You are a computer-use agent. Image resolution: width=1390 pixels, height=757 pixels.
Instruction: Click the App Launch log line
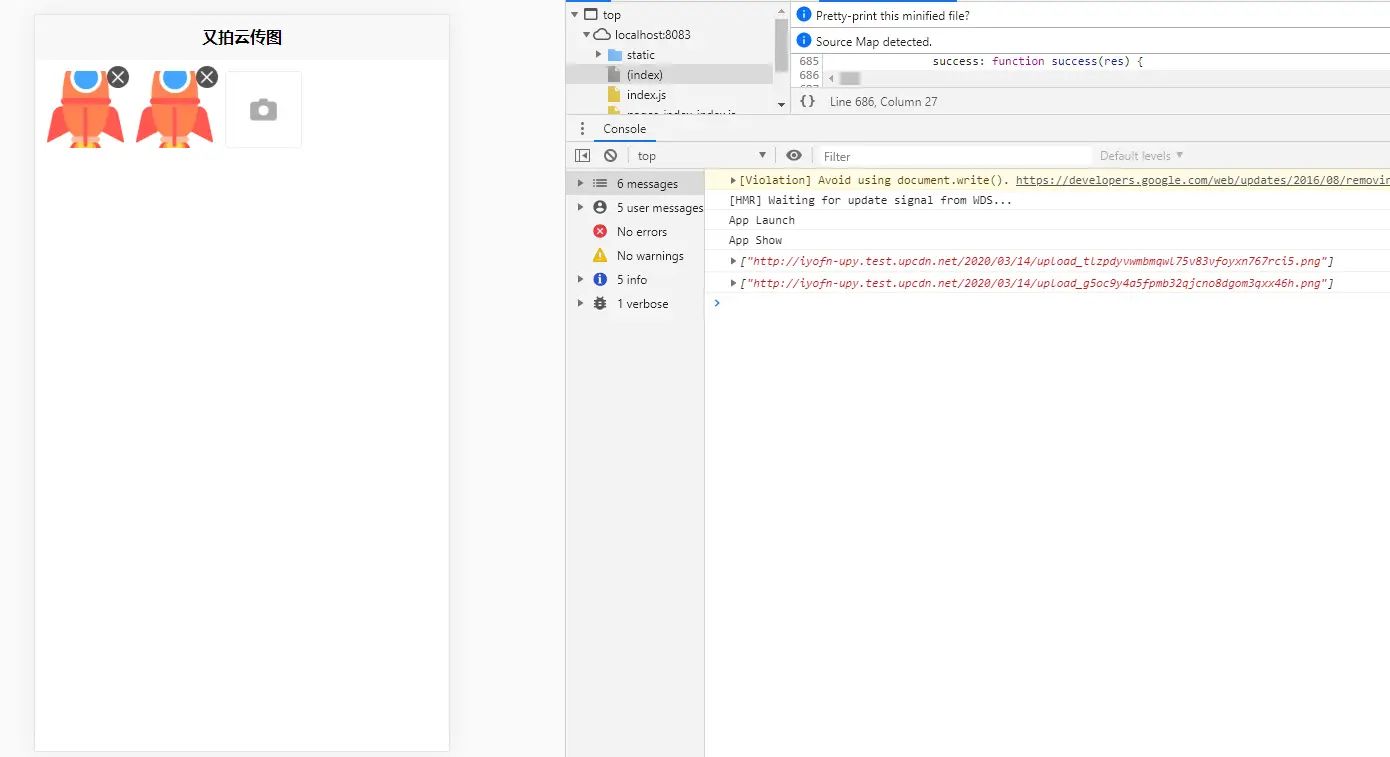(762, 220)
